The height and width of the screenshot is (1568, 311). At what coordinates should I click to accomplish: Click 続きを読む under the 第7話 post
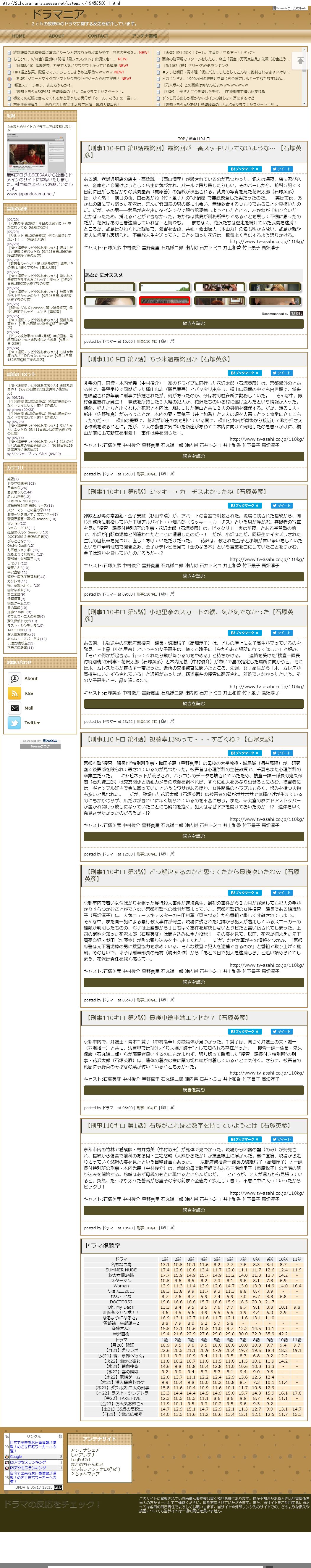click(x=194, y=456)
